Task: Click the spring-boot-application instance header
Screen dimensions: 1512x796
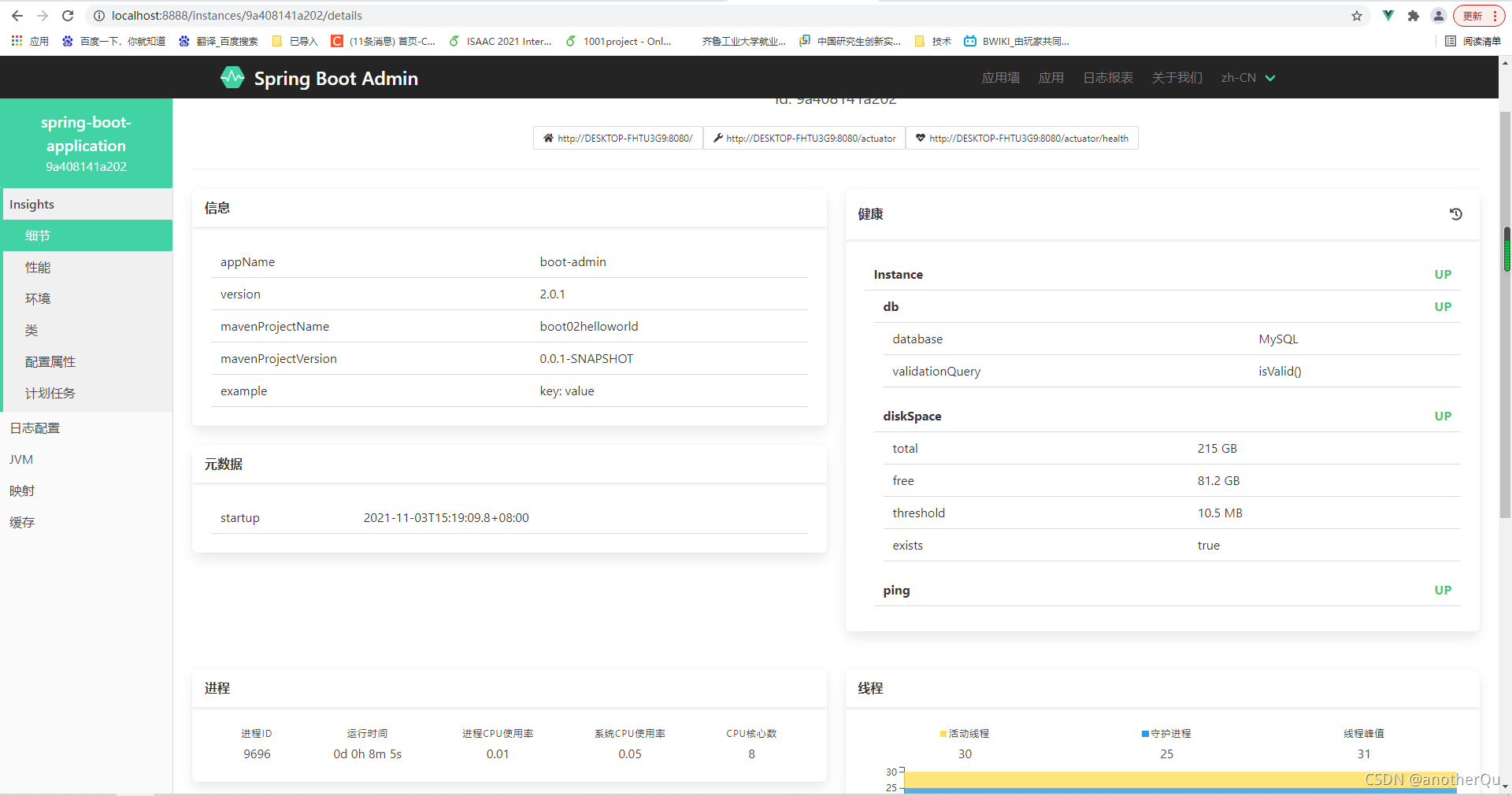Action: (87, 143)
